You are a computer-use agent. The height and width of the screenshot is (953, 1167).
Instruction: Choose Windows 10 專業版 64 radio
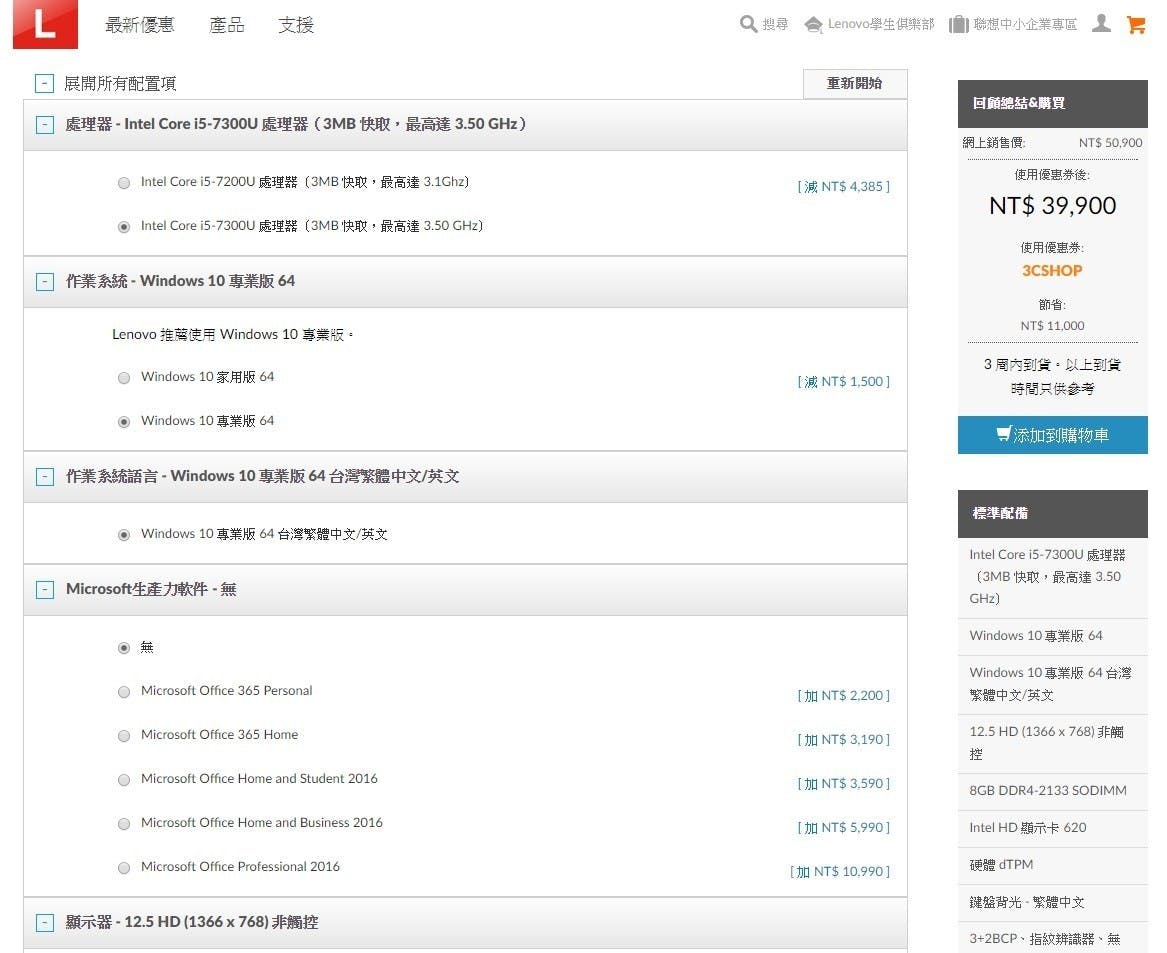pyautogui.click(x=124, y=421)
